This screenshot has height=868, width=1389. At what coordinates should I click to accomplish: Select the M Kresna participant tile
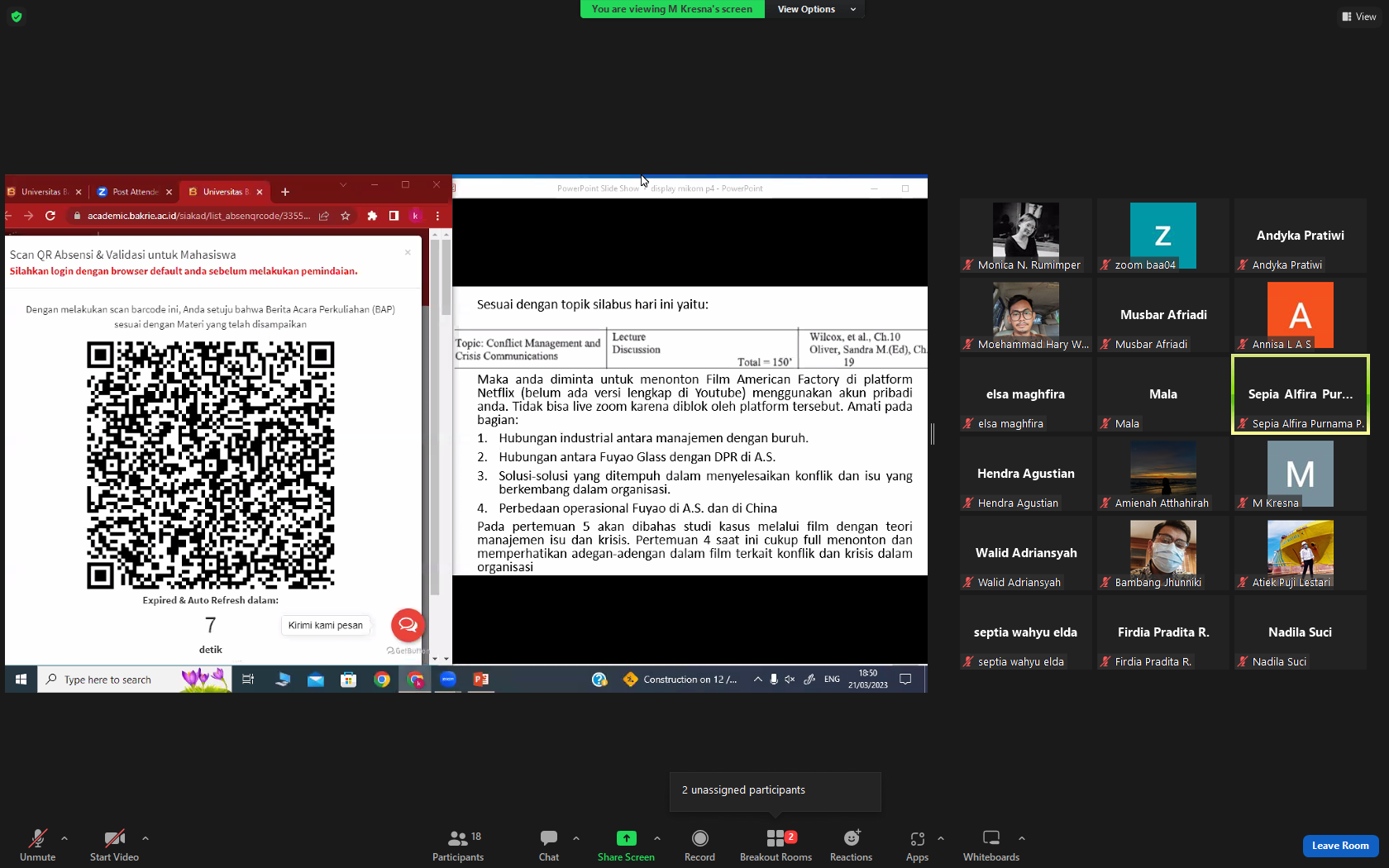pyautogui.click(x=1300, y=474)
